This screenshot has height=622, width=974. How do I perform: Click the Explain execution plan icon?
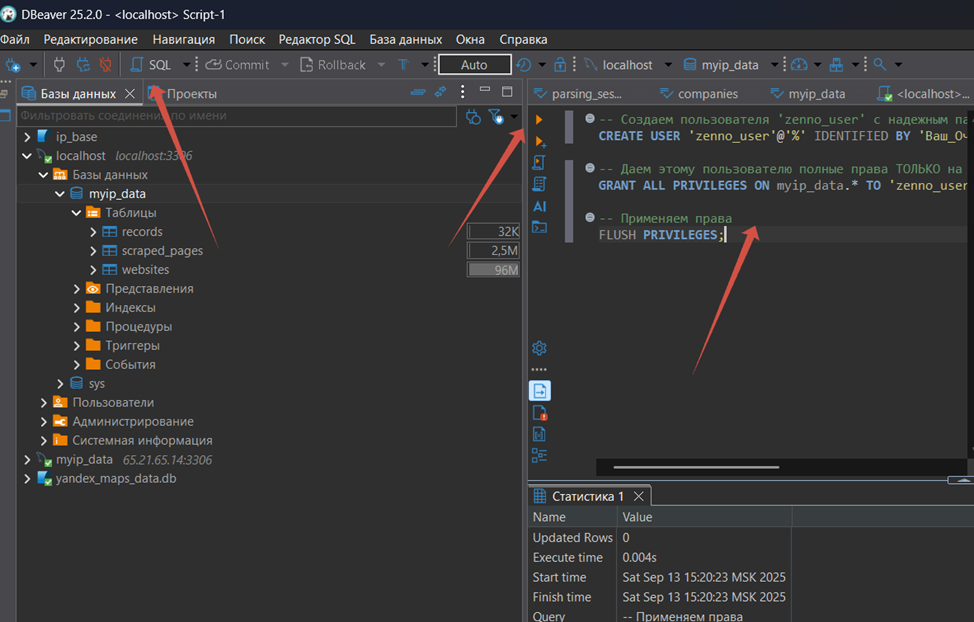(x=539, y=184)
